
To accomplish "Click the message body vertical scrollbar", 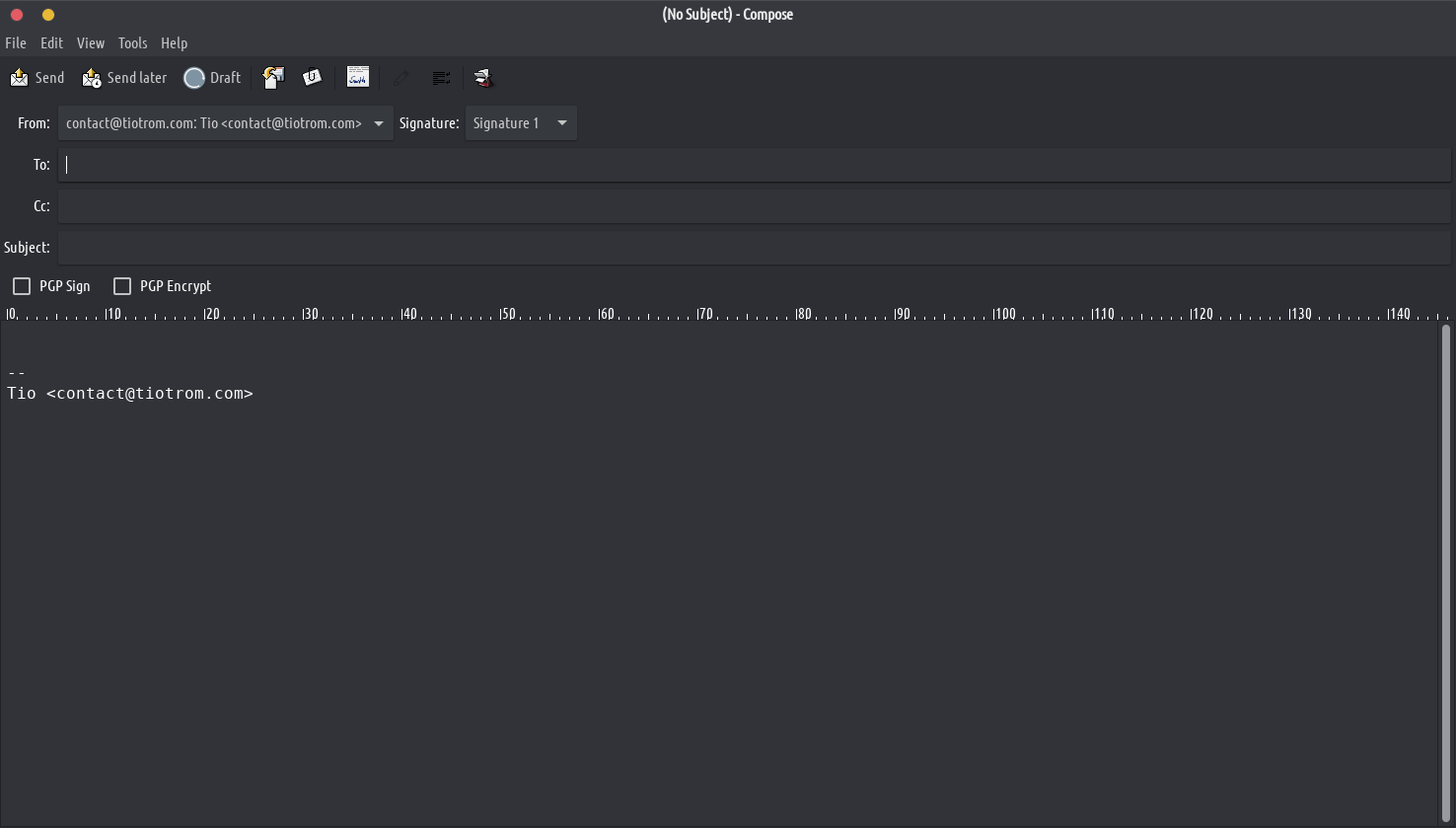I will [1446, 572].
